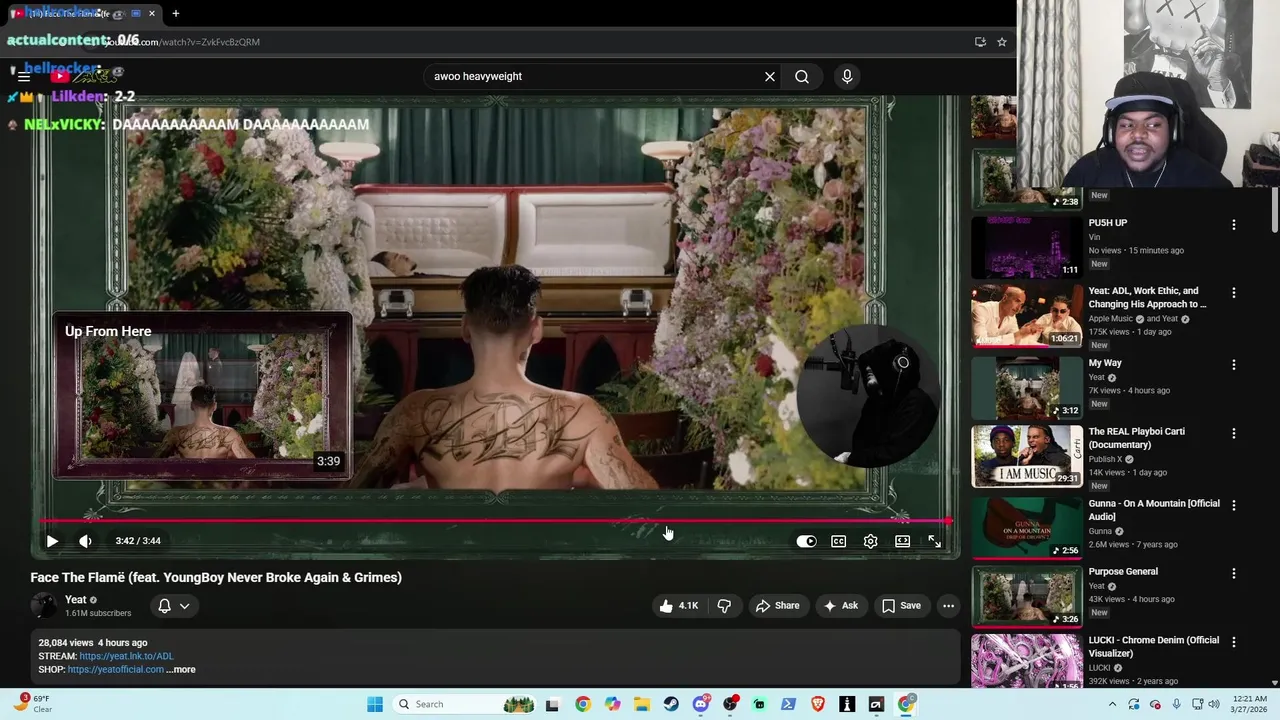Viewport: 1280px width, 720px height.
Task: Open notification bell dropdown for Yeat
Action: pos(173,605)
